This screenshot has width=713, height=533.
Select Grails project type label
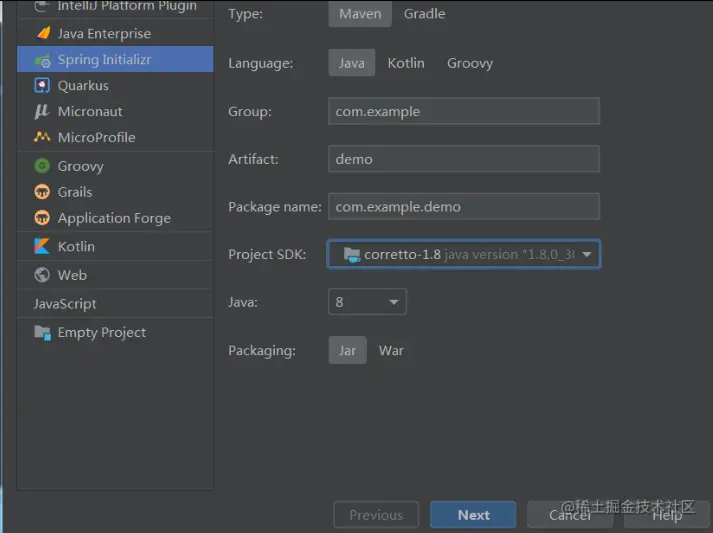(75, 192)
